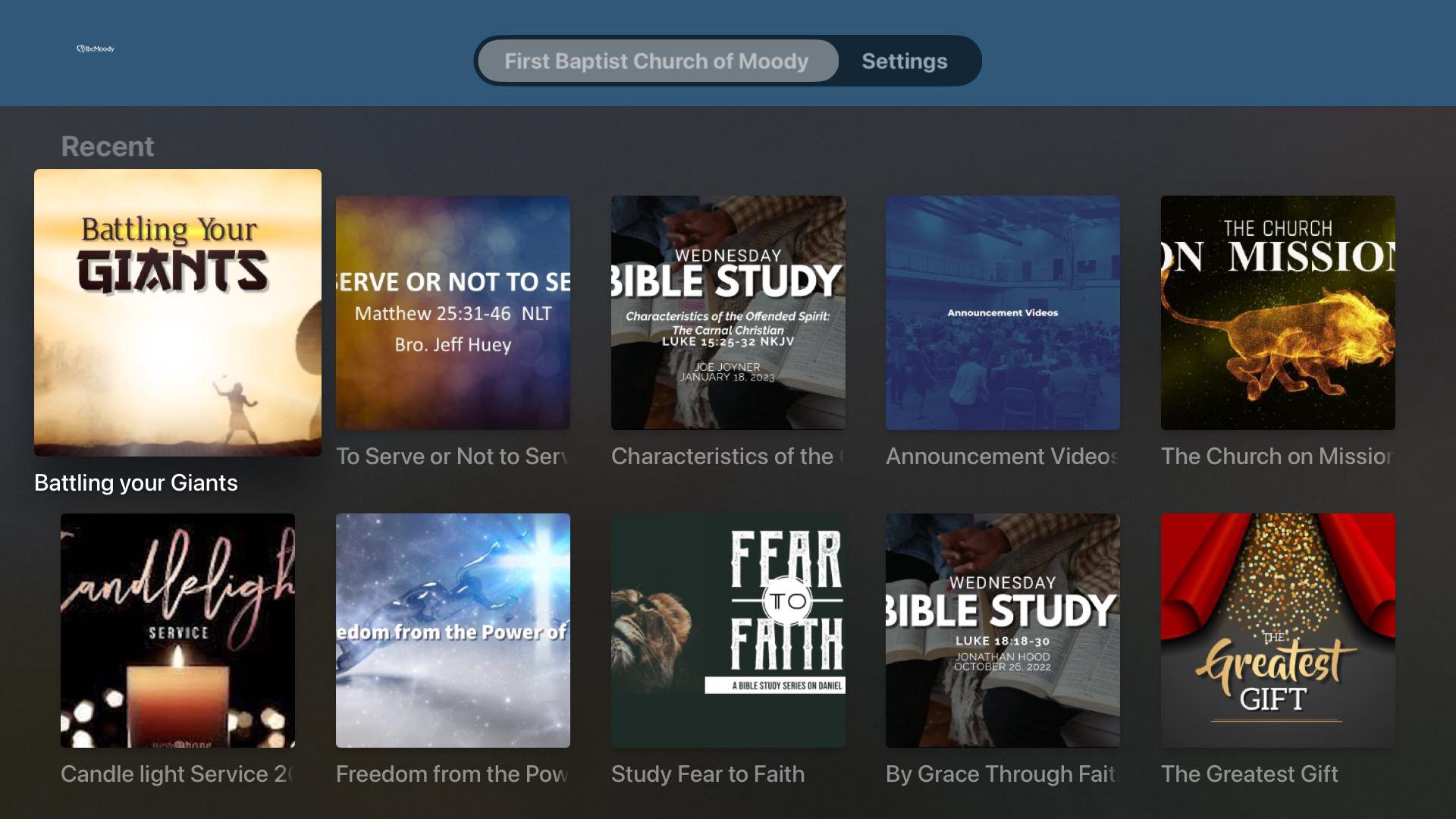Click The Greatest Gift caption text
This screenshot has height=819, width=1456.
pos(1249,774)
